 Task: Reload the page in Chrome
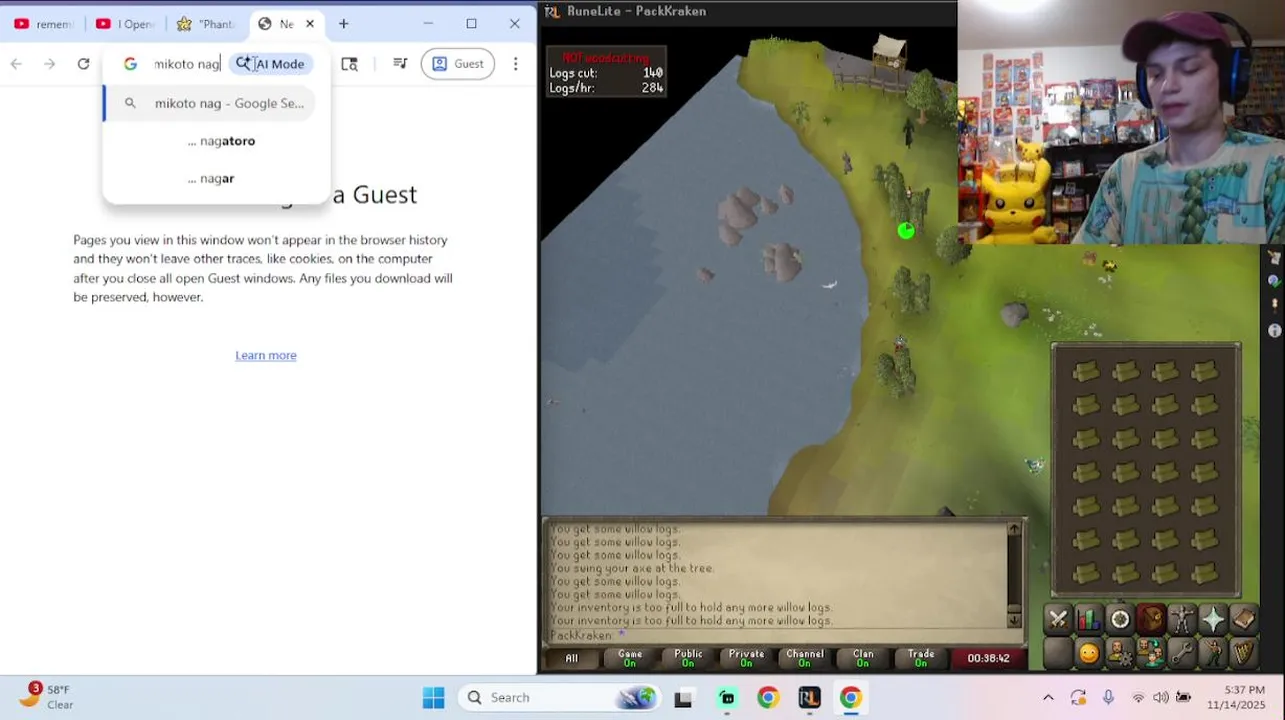[83, 64]
